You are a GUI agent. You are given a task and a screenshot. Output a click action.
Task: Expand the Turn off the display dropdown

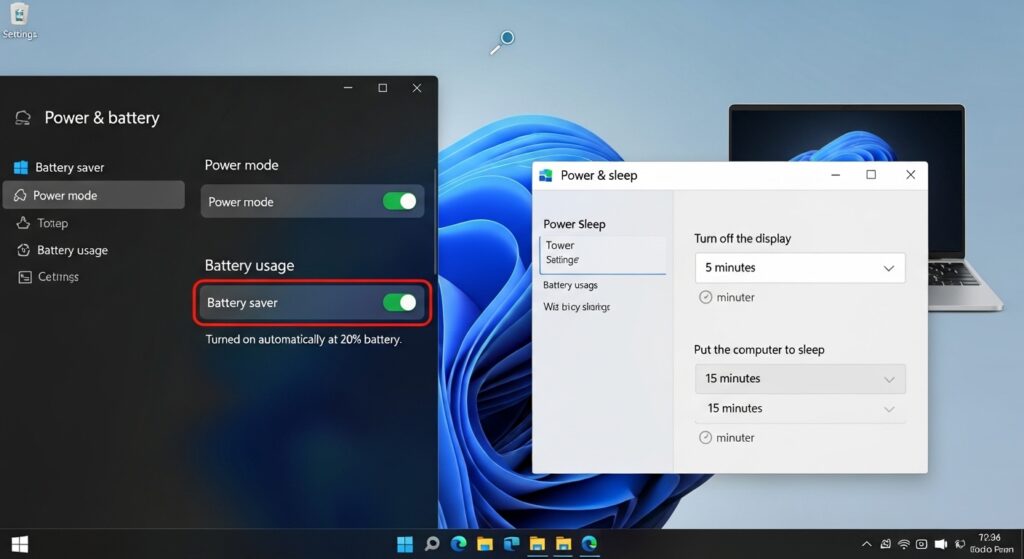[800, 268]
